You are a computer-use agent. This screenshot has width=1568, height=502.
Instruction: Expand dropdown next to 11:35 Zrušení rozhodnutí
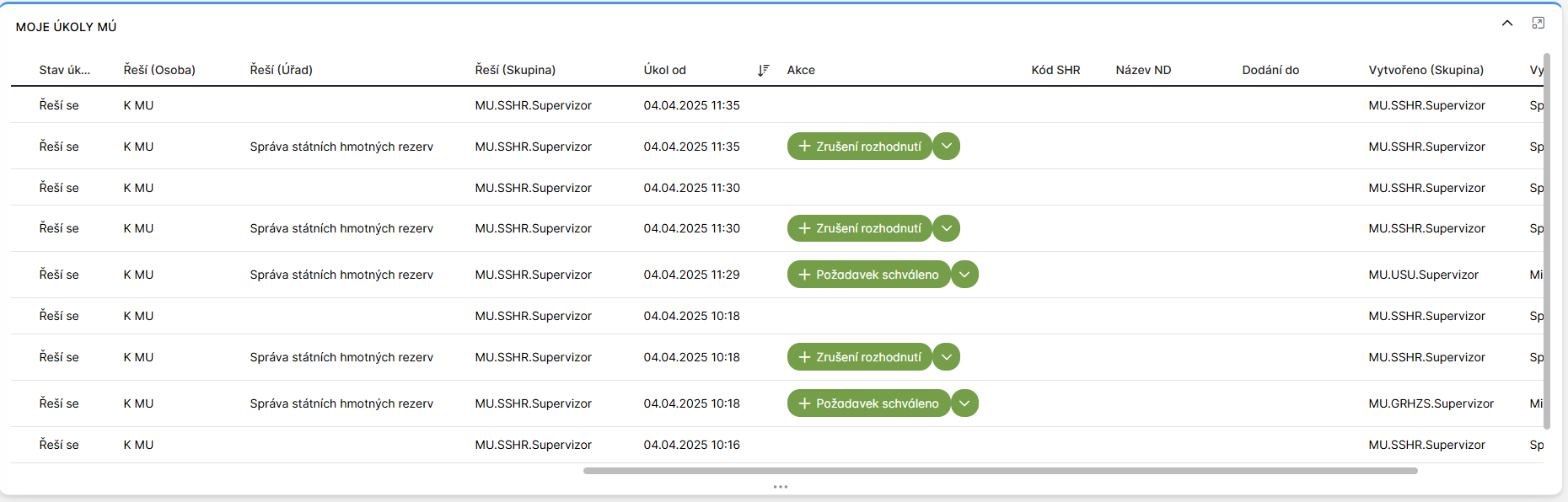pos(947,147)
